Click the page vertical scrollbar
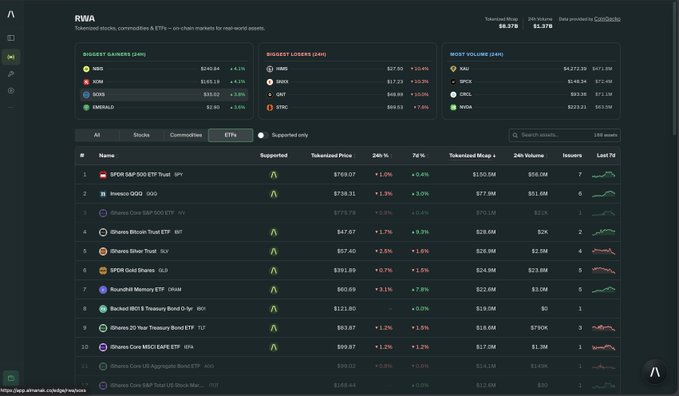This screenshot has height=396, width=679. 675,69
